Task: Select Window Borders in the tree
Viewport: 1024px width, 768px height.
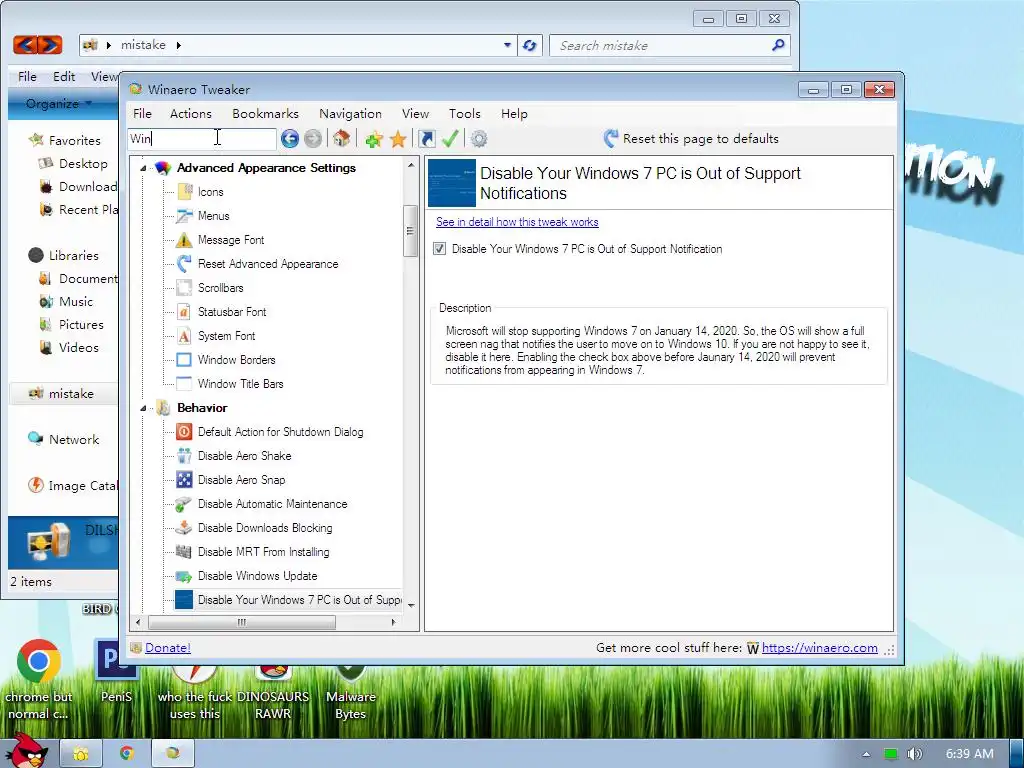Action: pyautogui.click(x=236, y=360)
